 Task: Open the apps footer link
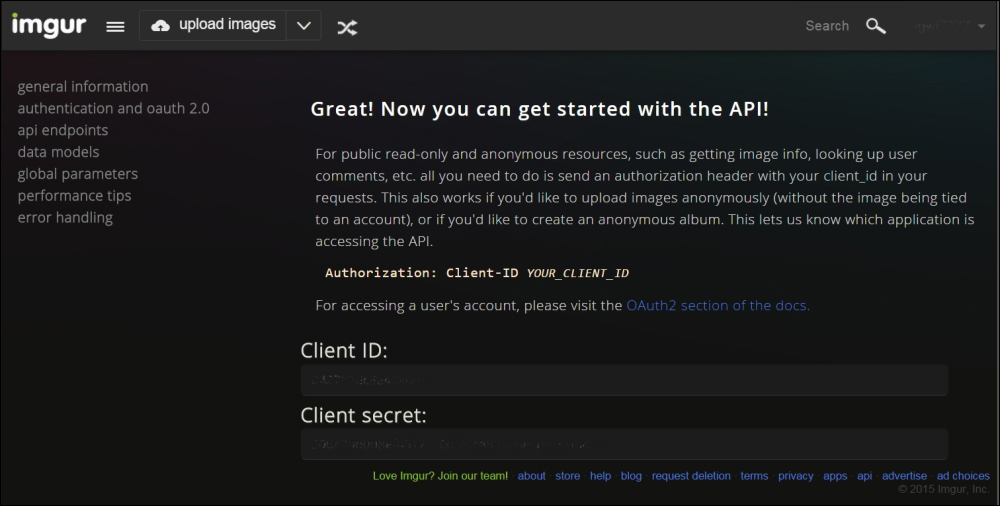(x=835, y=476)
